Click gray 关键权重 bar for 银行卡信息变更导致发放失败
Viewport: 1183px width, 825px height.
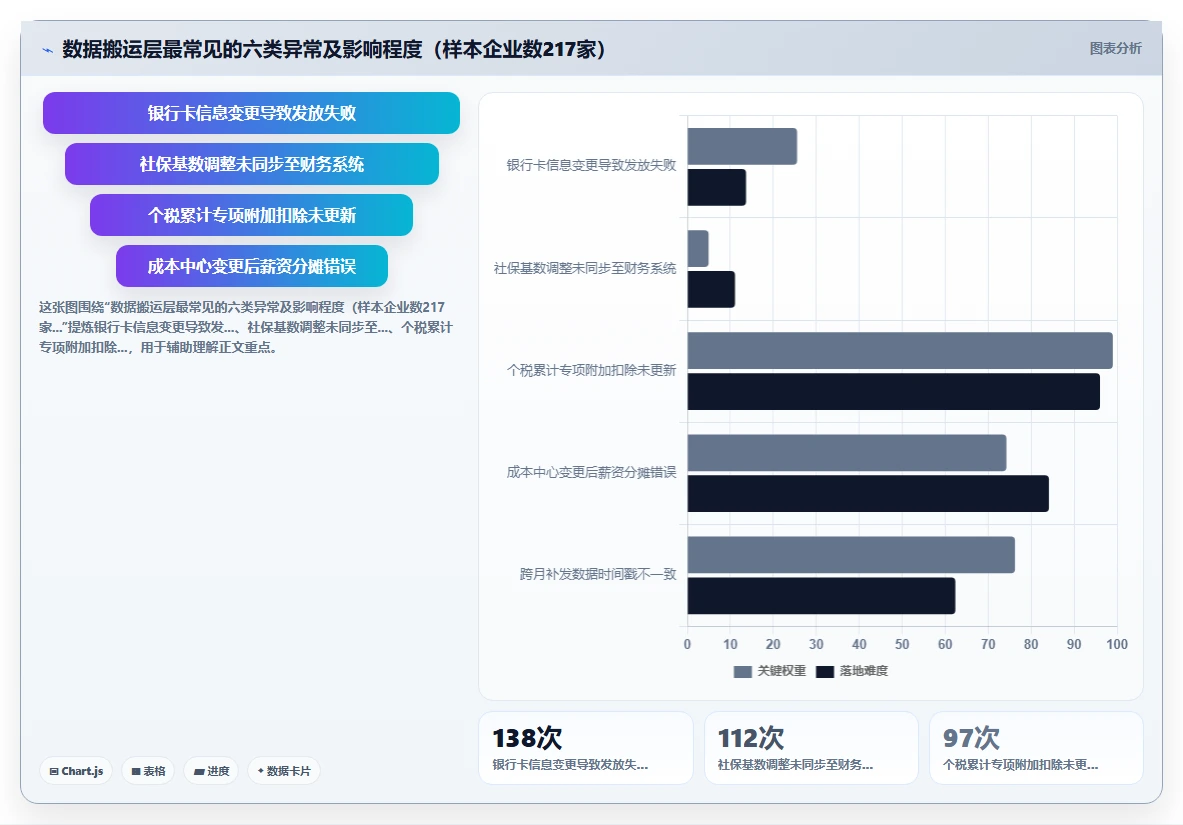[x=742, y=146]
